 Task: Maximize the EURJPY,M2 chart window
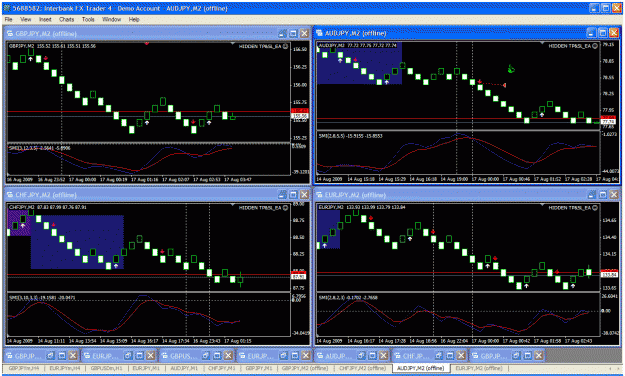(603, 195)
